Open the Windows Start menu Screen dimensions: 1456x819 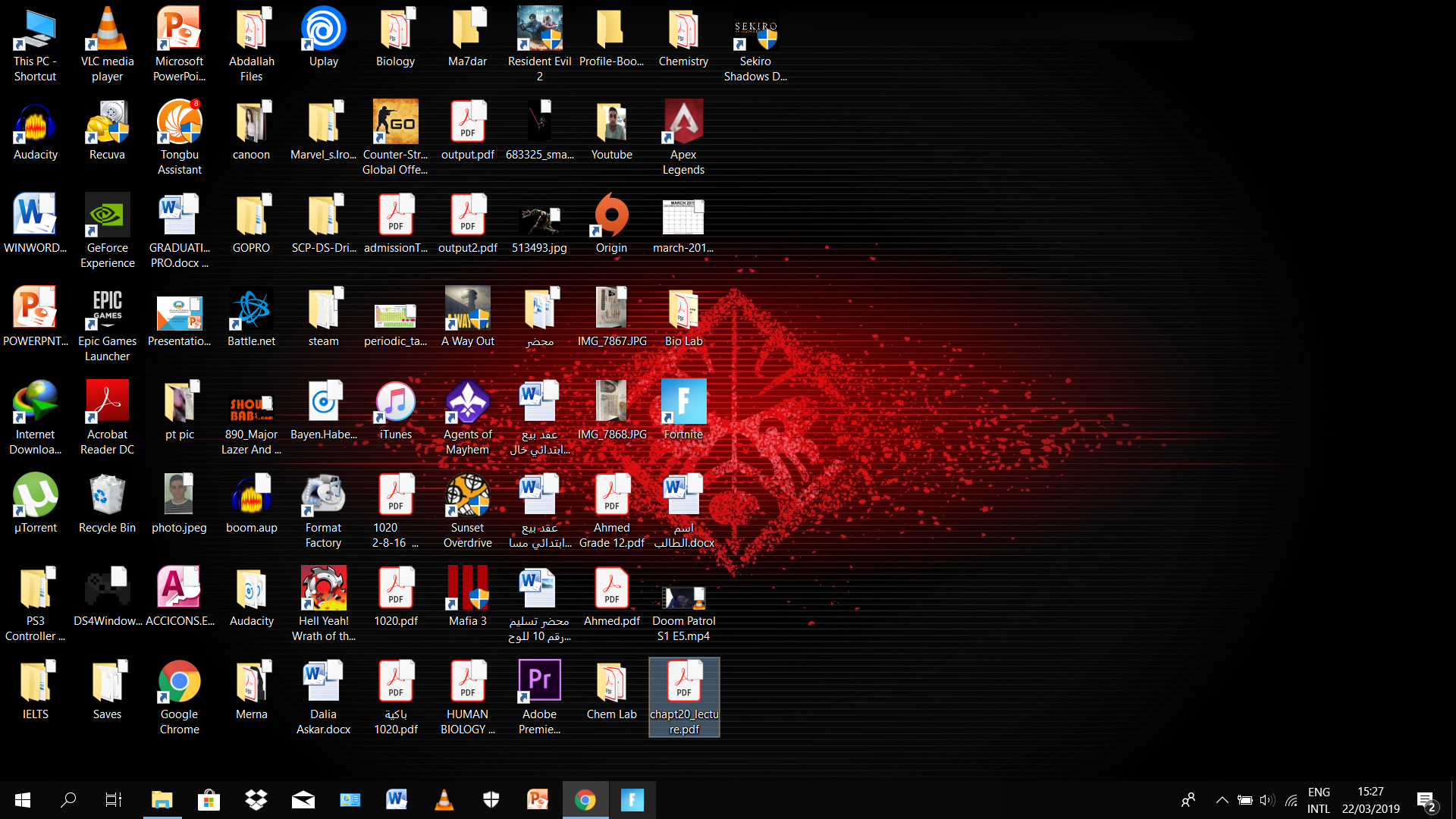tap(23, 800)
